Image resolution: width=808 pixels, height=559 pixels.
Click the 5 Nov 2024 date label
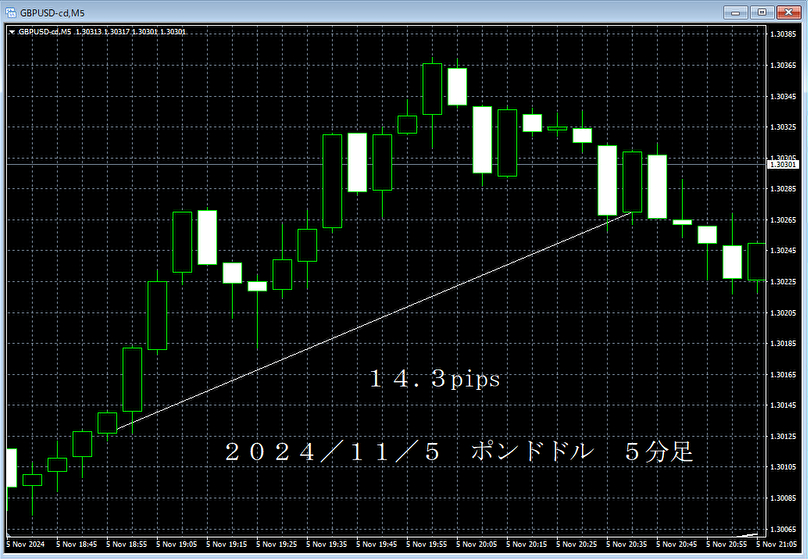(x=25, y=544)
